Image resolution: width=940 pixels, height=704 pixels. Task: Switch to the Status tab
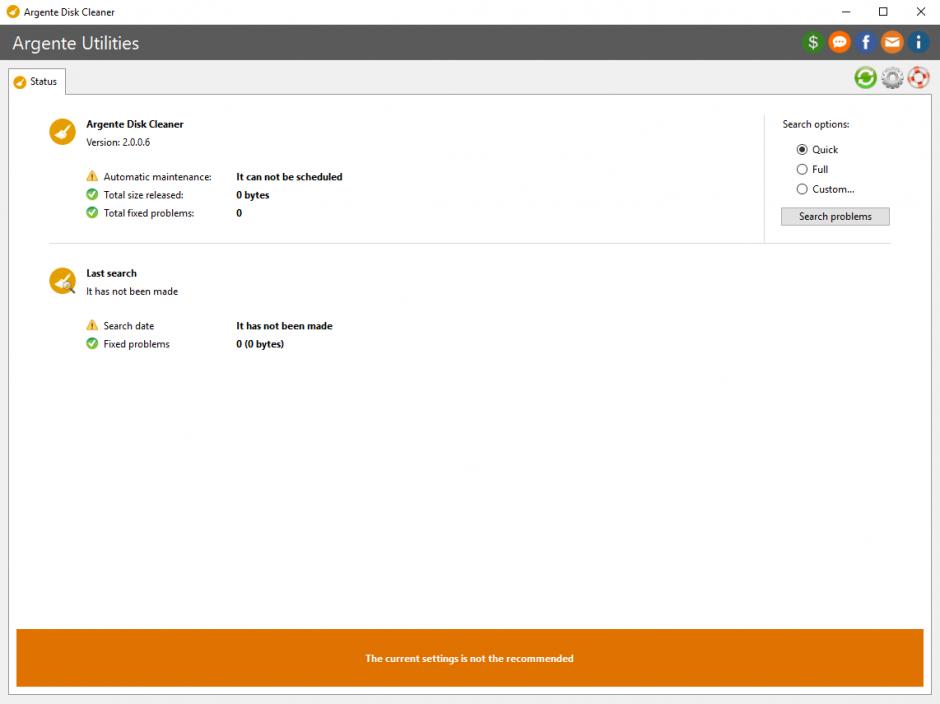[37, 82]
